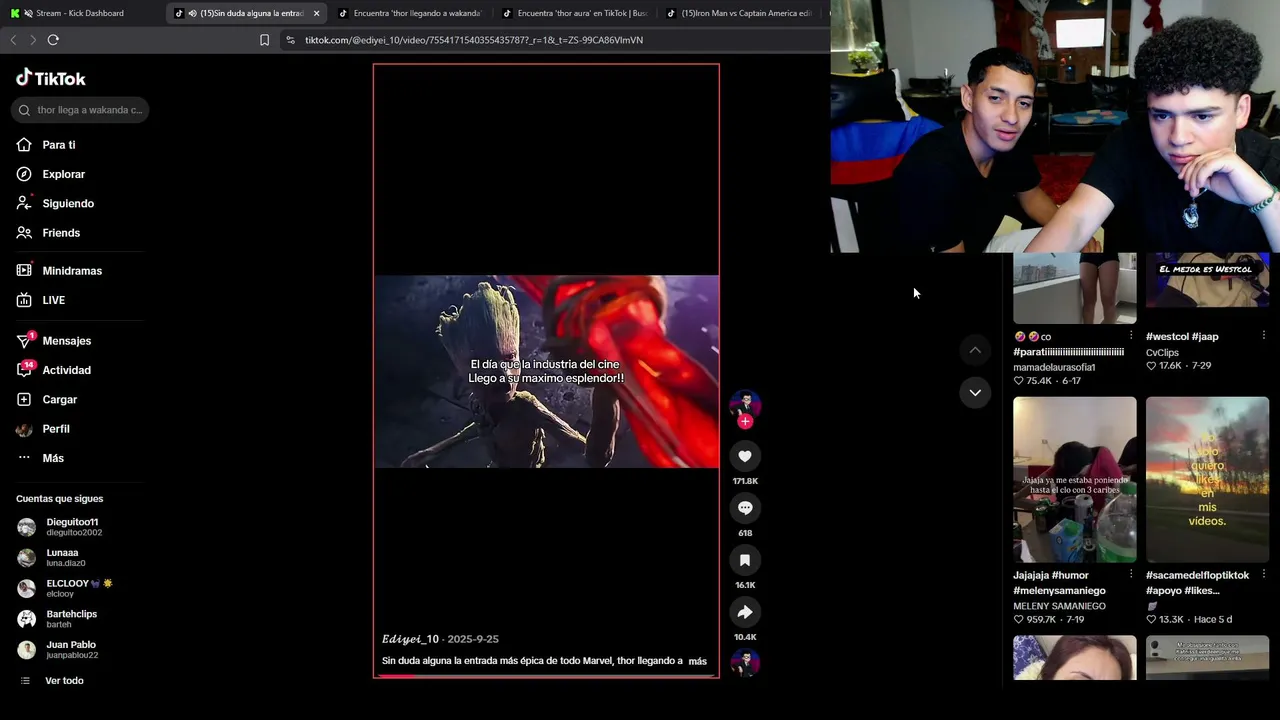Open options menu for MELENY SAMANIEGO video

click(x=1131, y=574)
